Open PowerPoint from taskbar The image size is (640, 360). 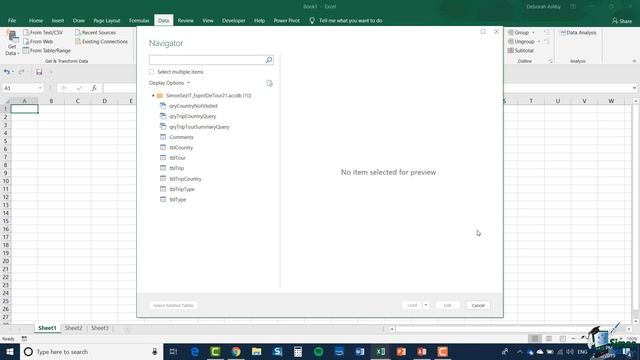(401, 351)
